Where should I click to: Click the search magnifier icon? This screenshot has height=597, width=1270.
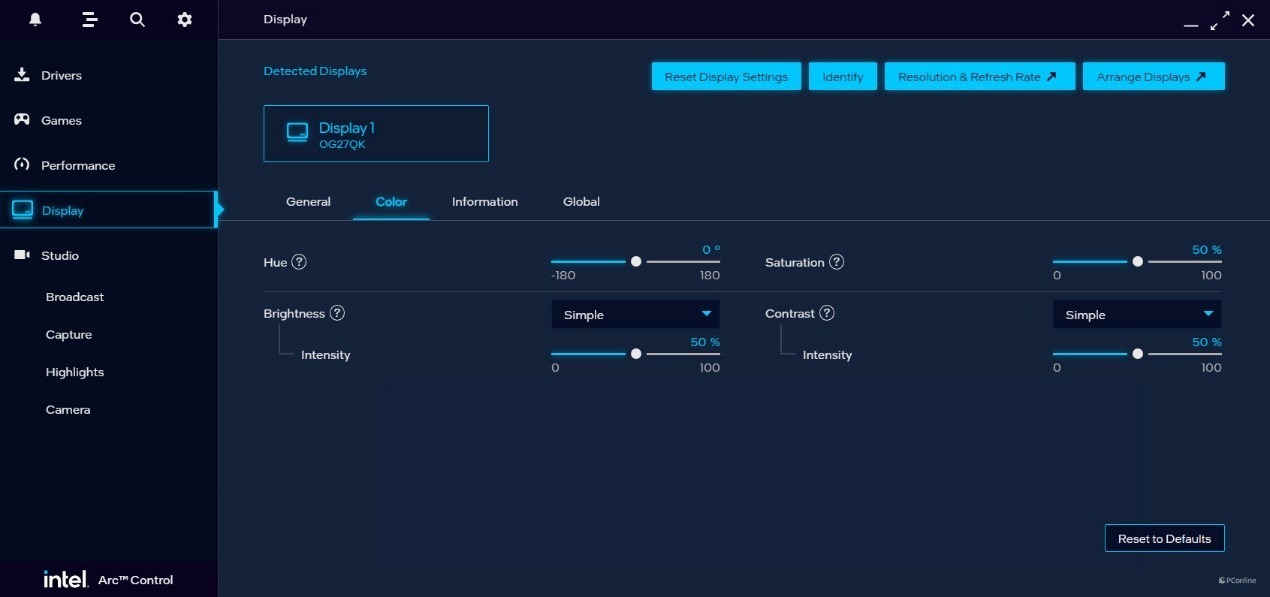pos(137,20)
